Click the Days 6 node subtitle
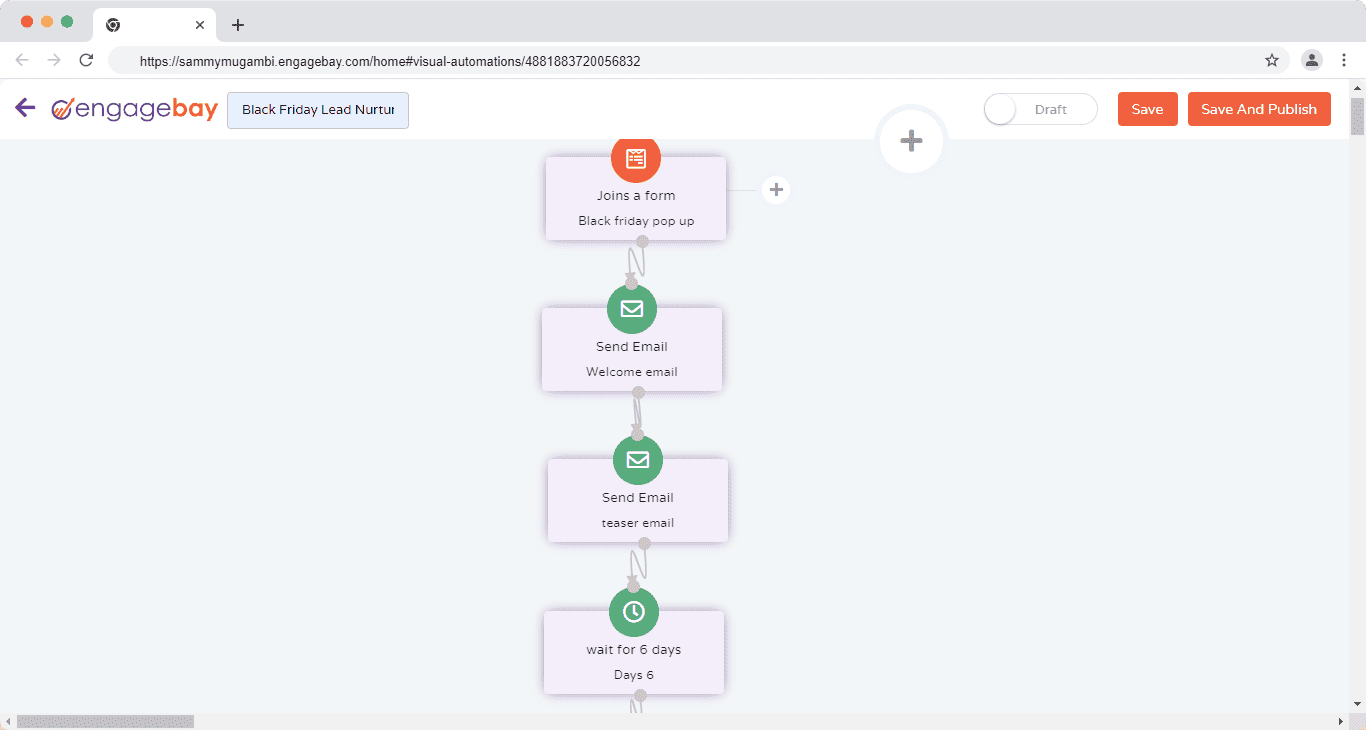The width and height of the screenshot is (1366, 730). pos(634,675)
